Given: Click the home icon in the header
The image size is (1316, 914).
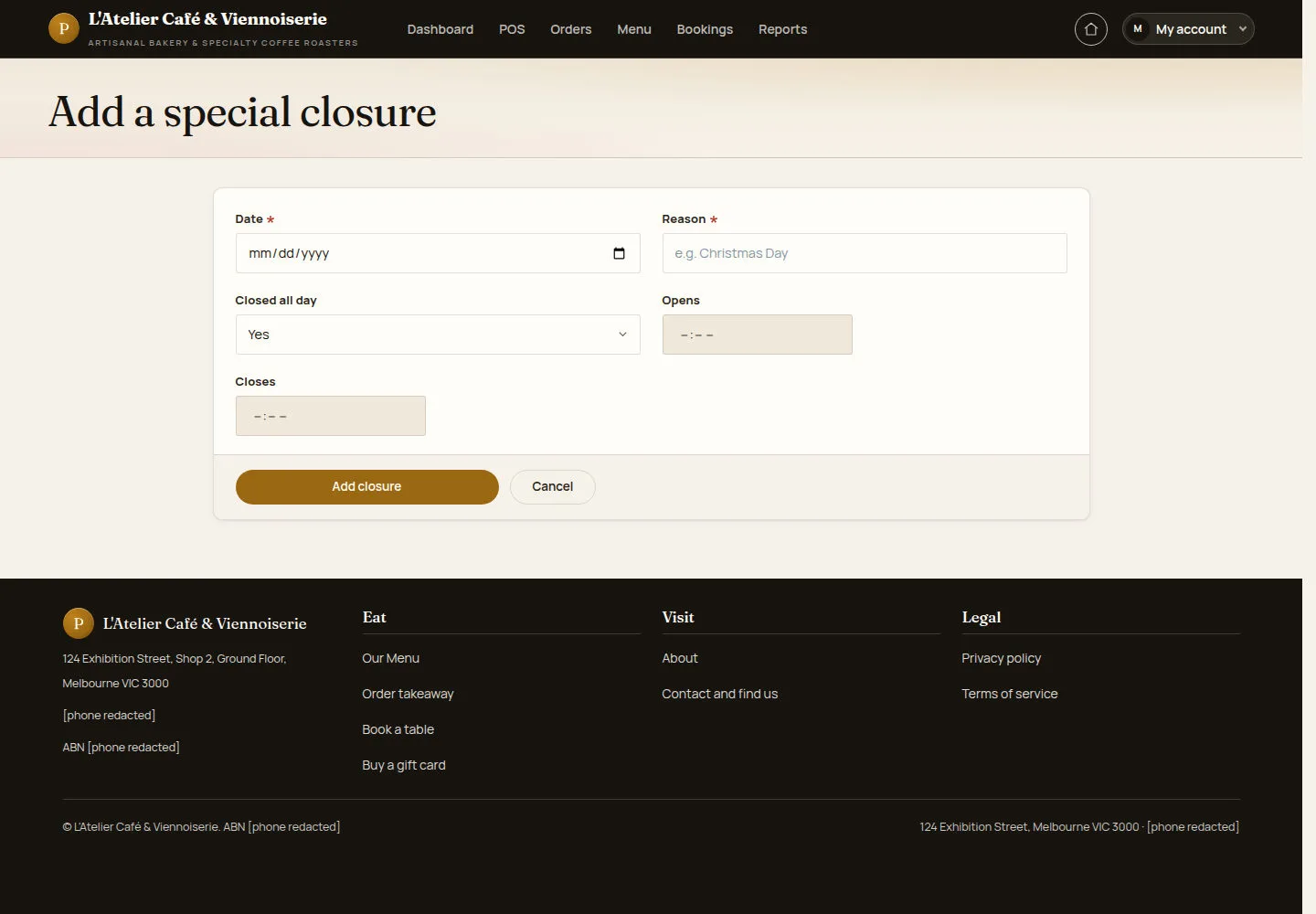Looking at the screenshot, I should point(1090,29).
